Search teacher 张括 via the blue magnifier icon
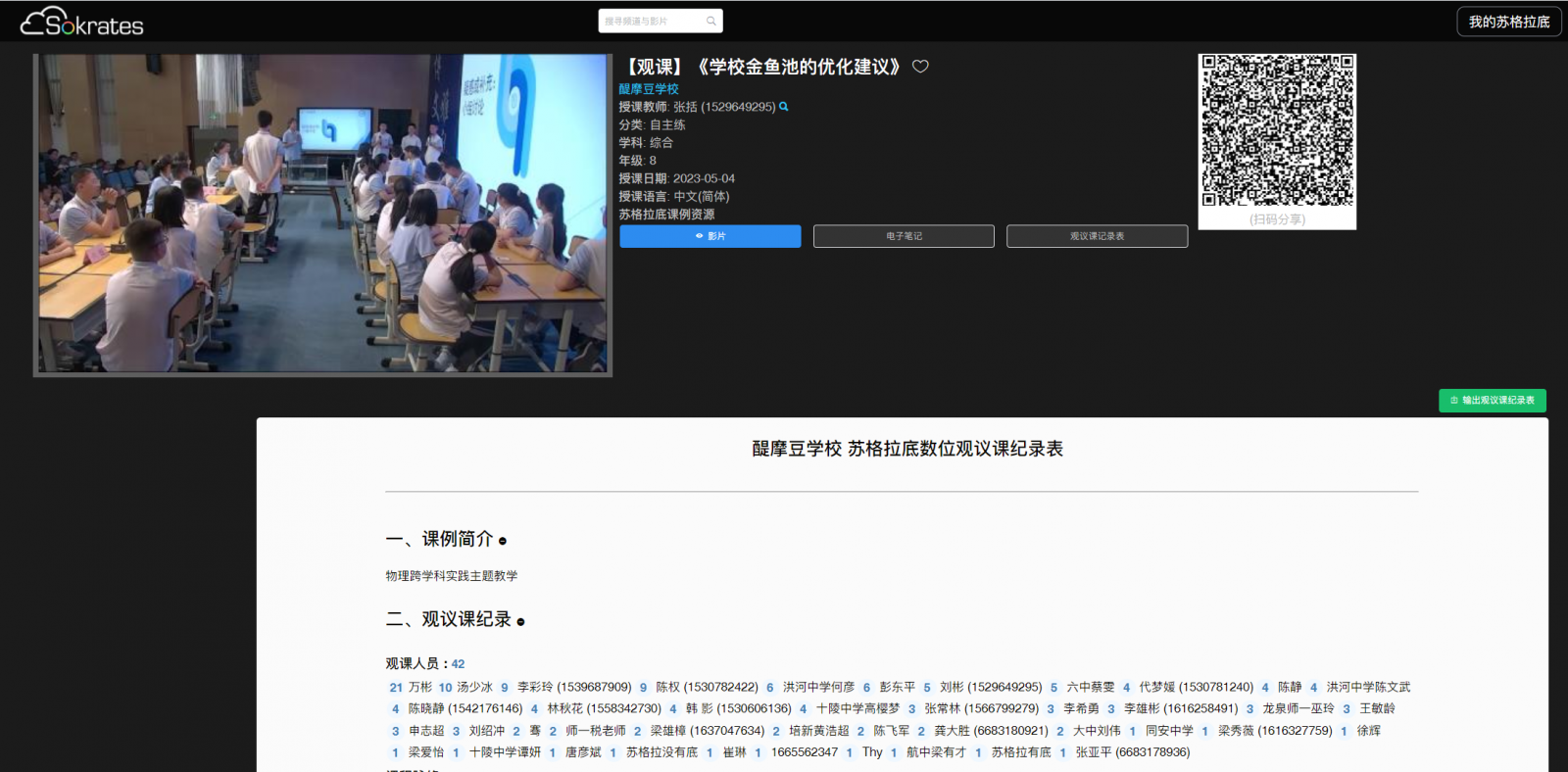This screenshot has height=772, width=1568. click(784, 107)
